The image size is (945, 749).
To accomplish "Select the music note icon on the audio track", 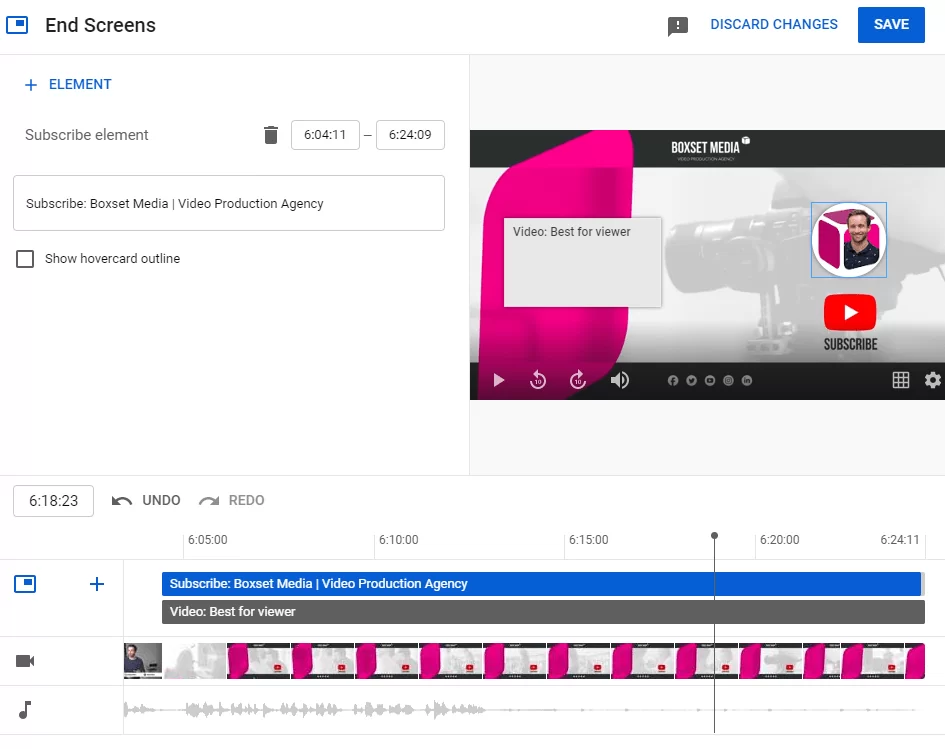I will point(24,710).
